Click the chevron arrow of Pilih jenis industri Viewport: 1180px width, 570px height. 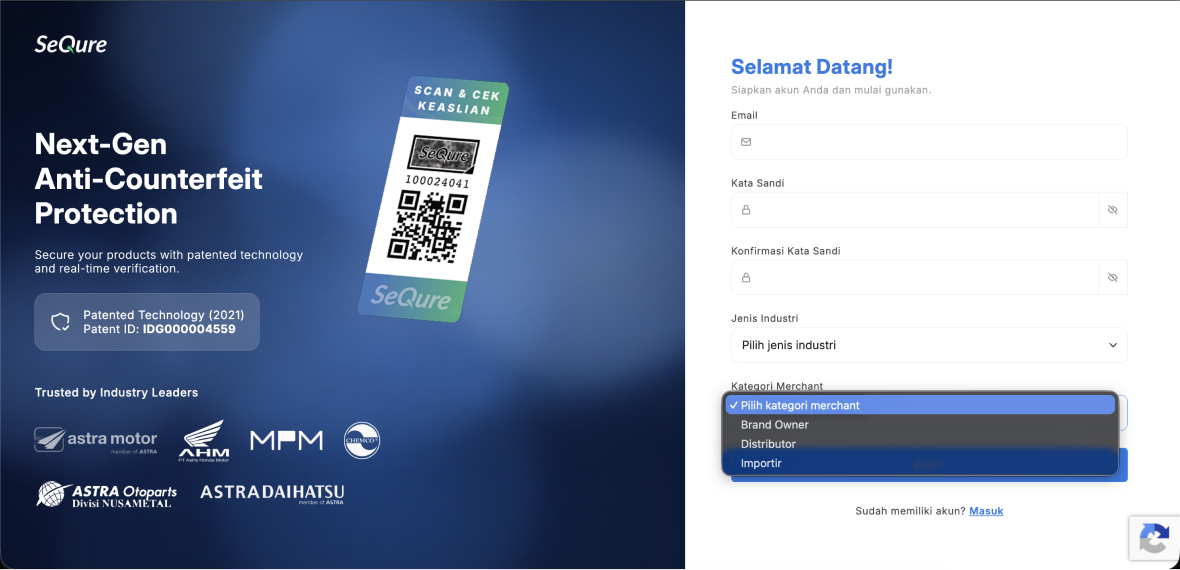pos(1113,345)
